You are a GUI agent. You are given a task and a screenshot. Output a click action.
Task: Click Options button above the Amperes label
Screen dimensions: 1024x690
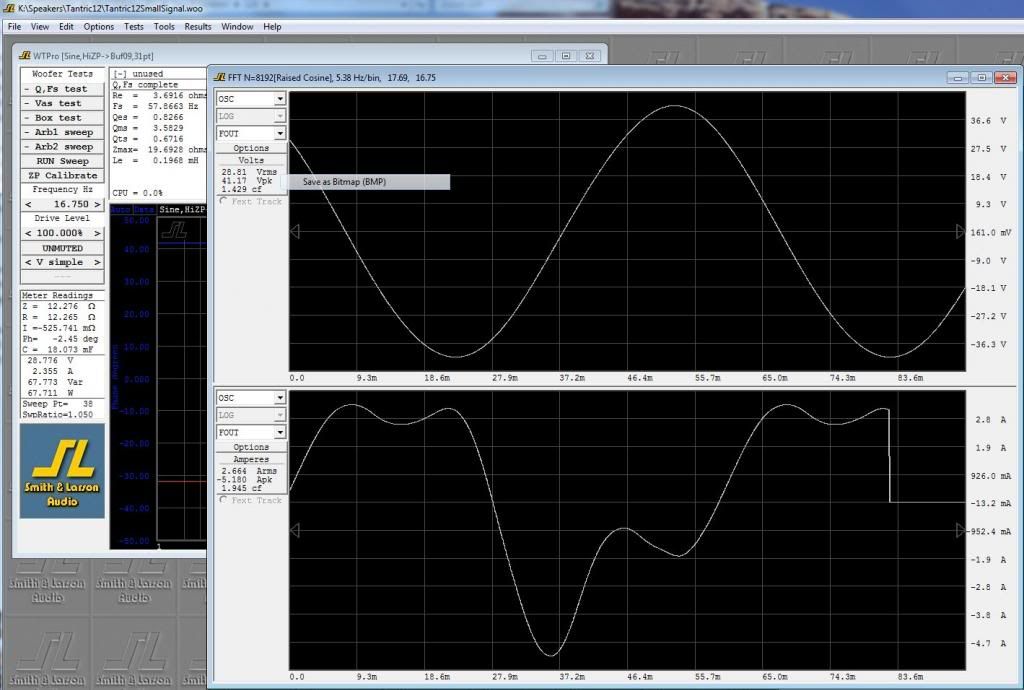pyautogui.click(x=251, y=447)
